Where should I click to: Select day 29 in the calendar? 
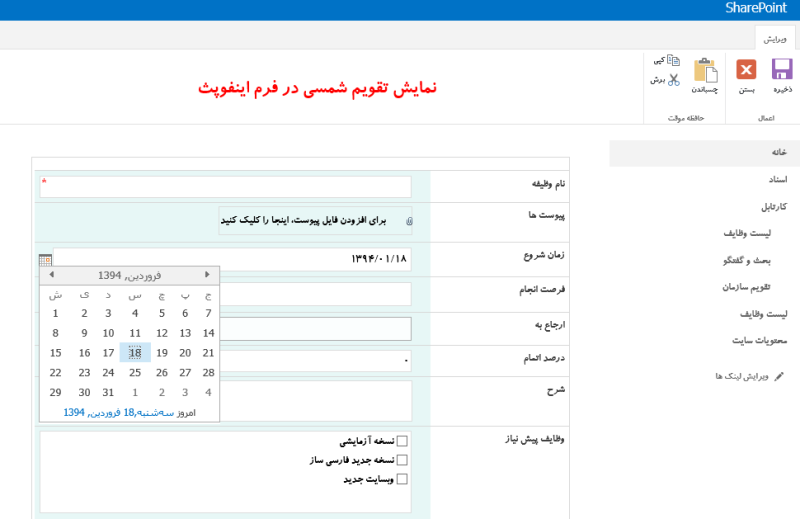tap(56, 392)
